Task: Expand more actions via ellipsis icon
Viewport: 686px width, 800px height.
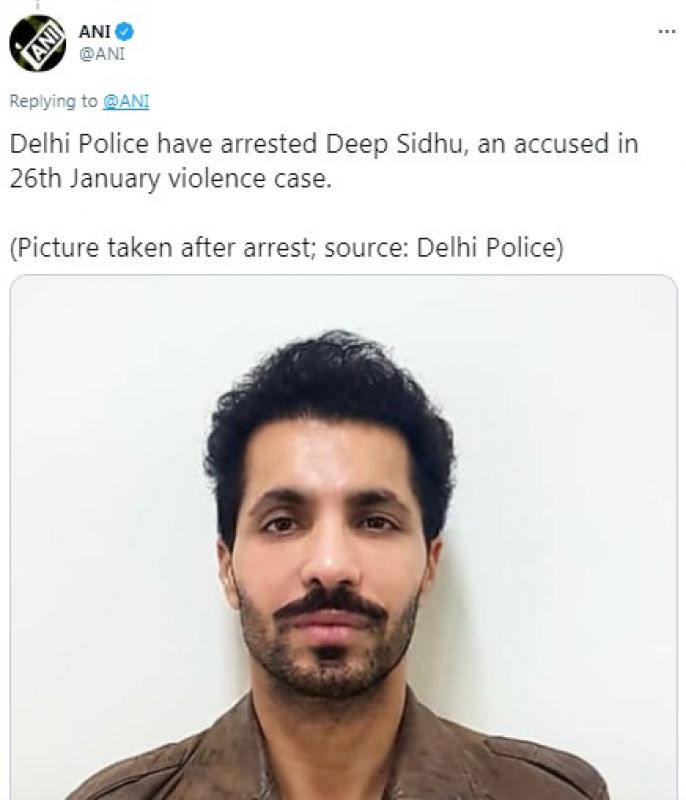Action: click(665, 32)
